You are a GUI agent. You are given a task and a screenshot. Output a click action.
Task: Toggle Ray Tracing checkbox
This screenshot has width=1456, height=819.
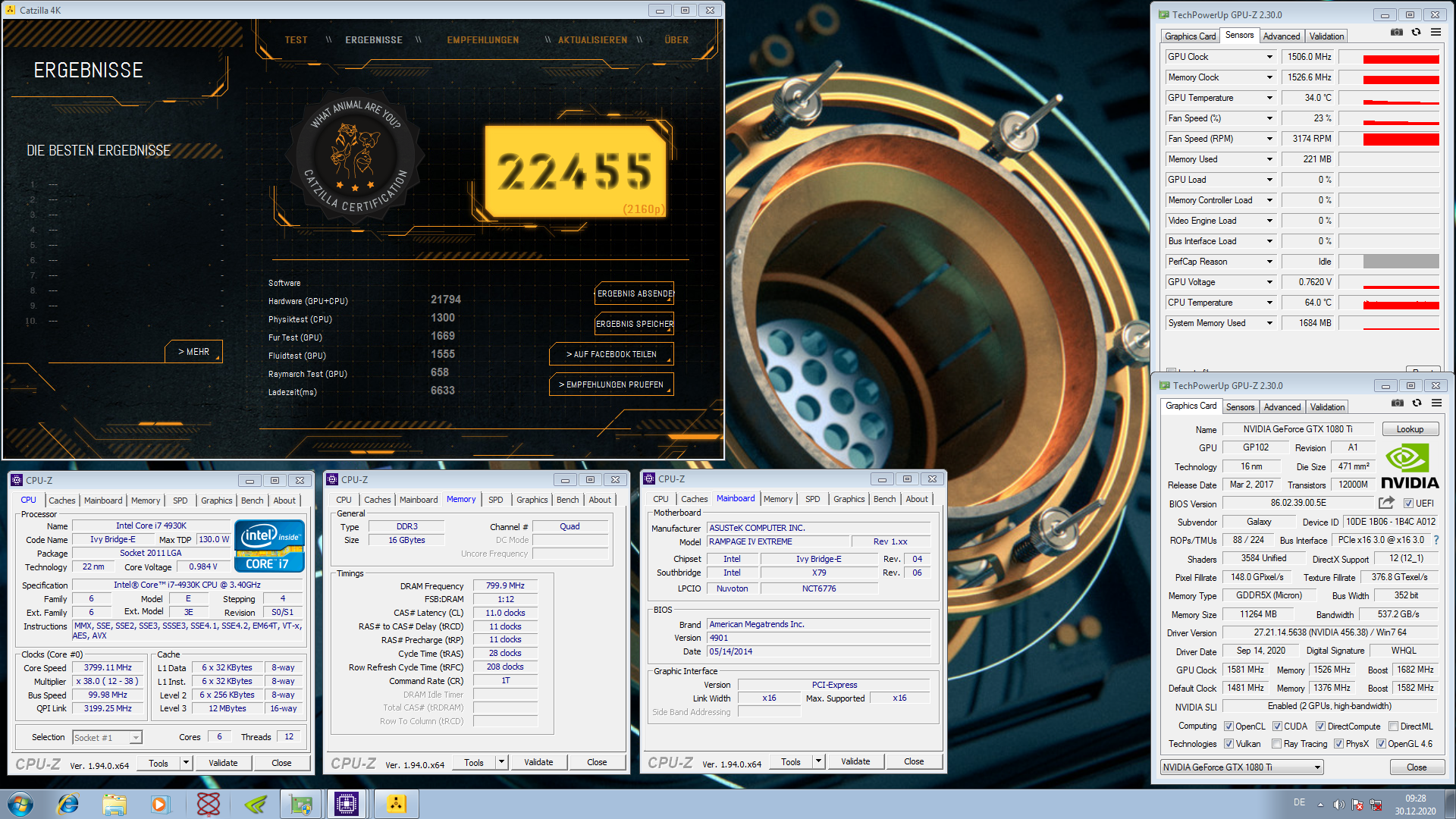pyautogui.click(x=1276, y=743)
